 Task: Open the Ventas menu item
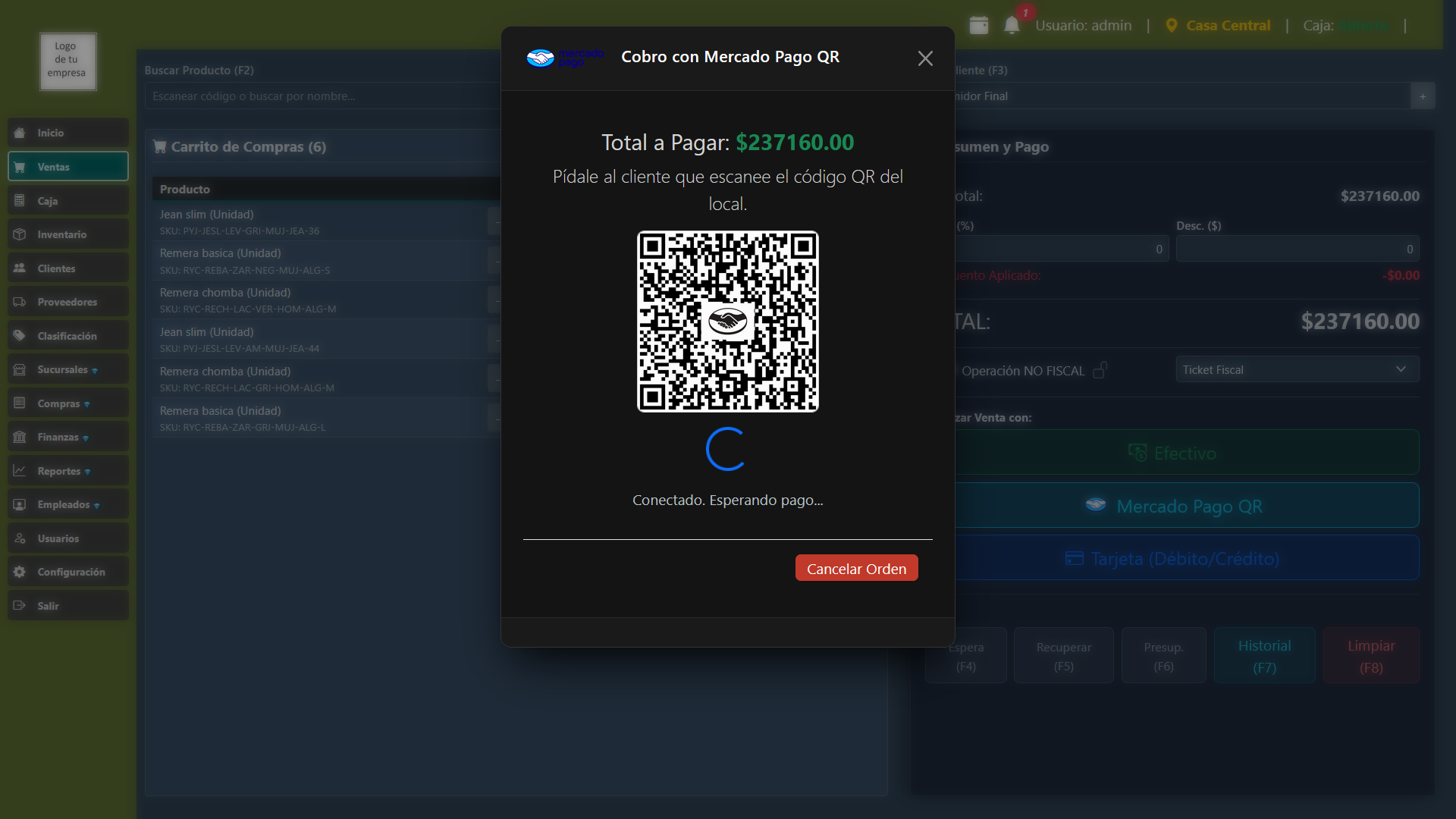click(x=68, y=167)
